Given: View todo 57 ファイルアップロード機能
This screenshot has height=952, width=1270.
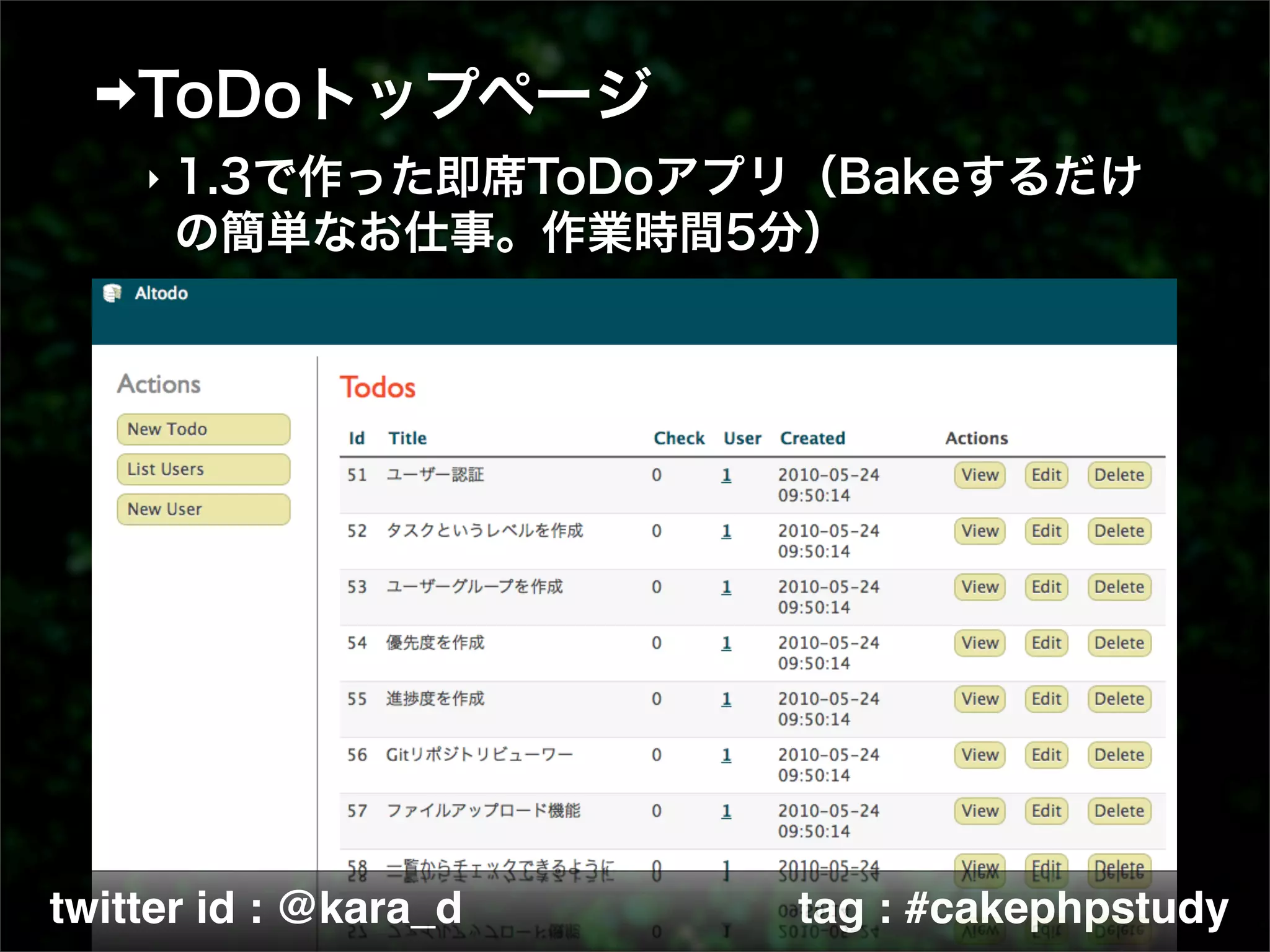Looking at the screenshot, I should point(980,811).
